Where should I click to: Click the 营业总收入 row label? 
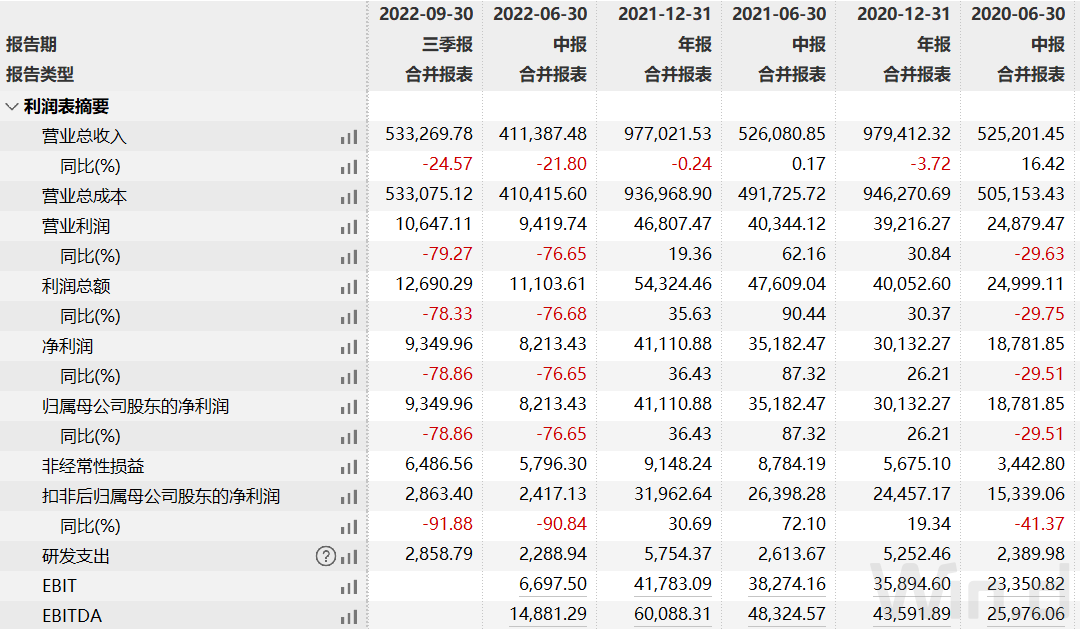point(84,136)
